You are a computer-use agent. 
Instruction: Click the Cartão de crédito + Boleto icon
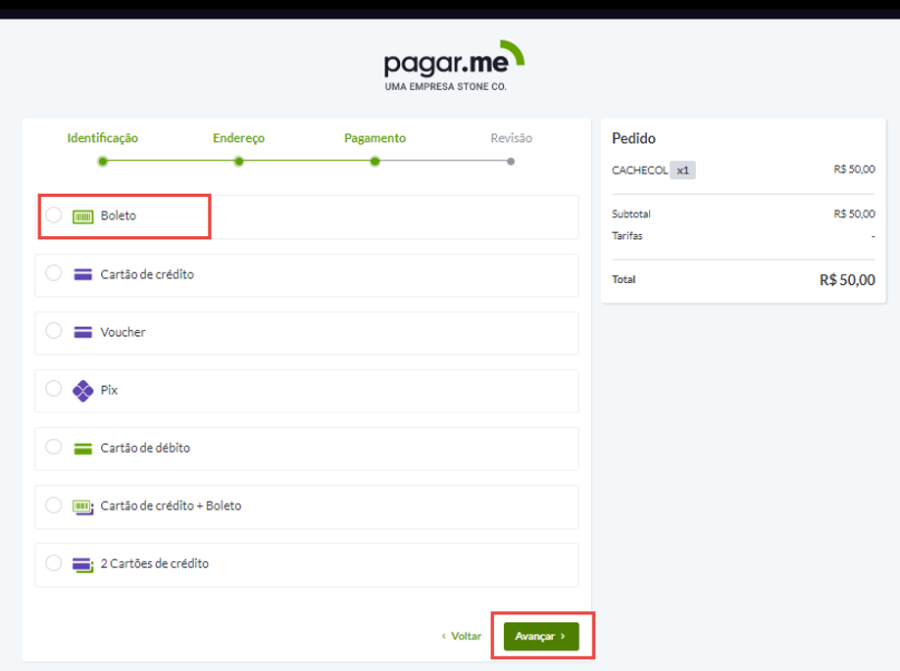click(x=83, y=506)
